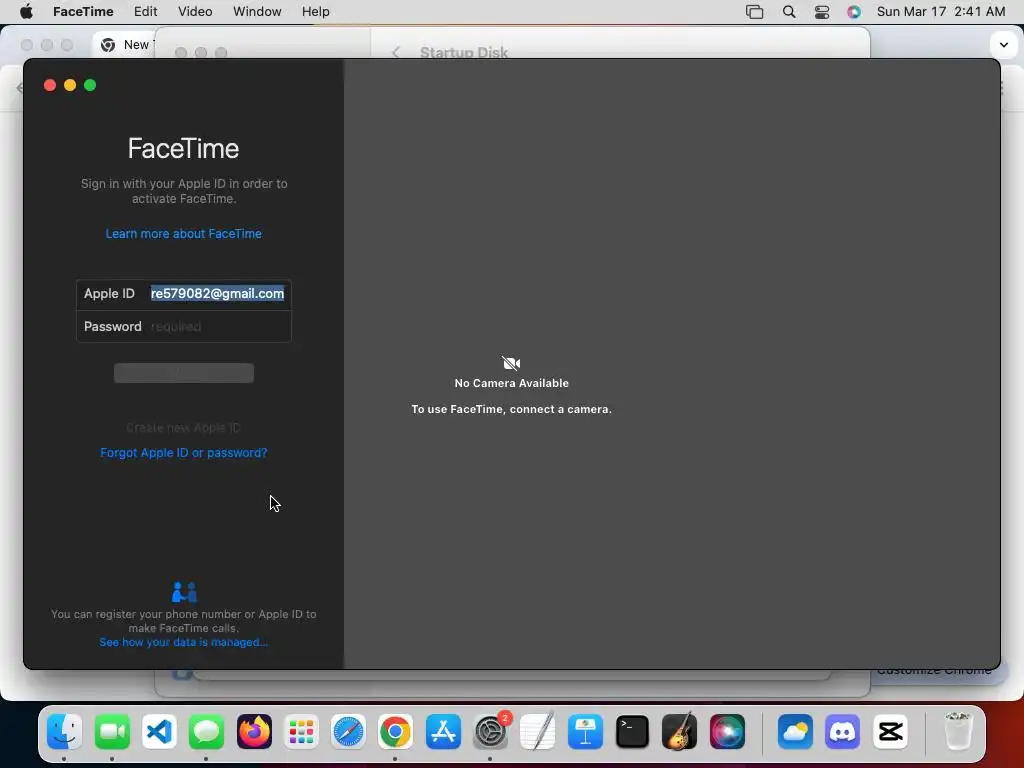Click Create new Apple ID link

pyautogui.click(x=184, y=428)
